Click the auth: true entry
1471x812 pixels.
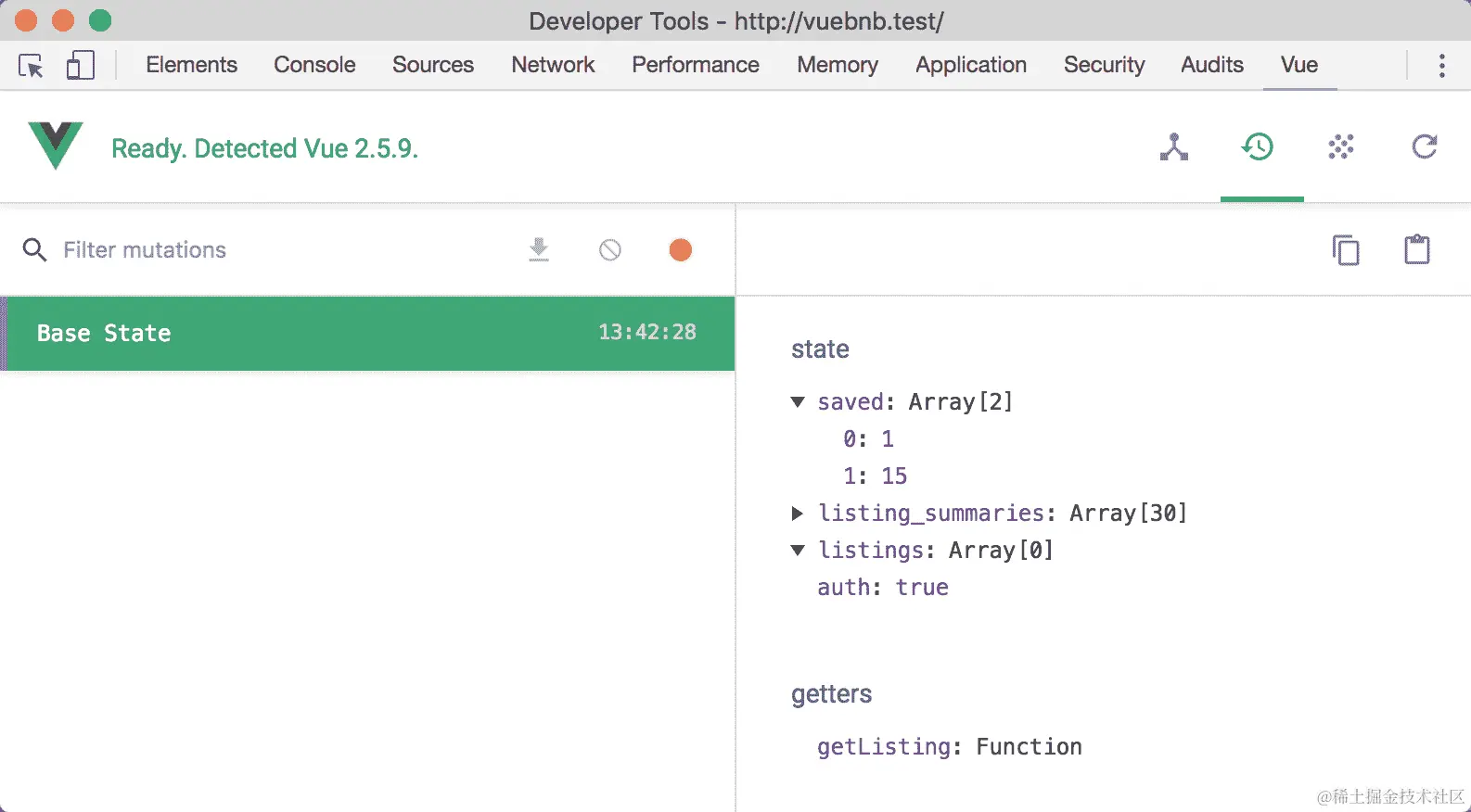tap(882, 588)
